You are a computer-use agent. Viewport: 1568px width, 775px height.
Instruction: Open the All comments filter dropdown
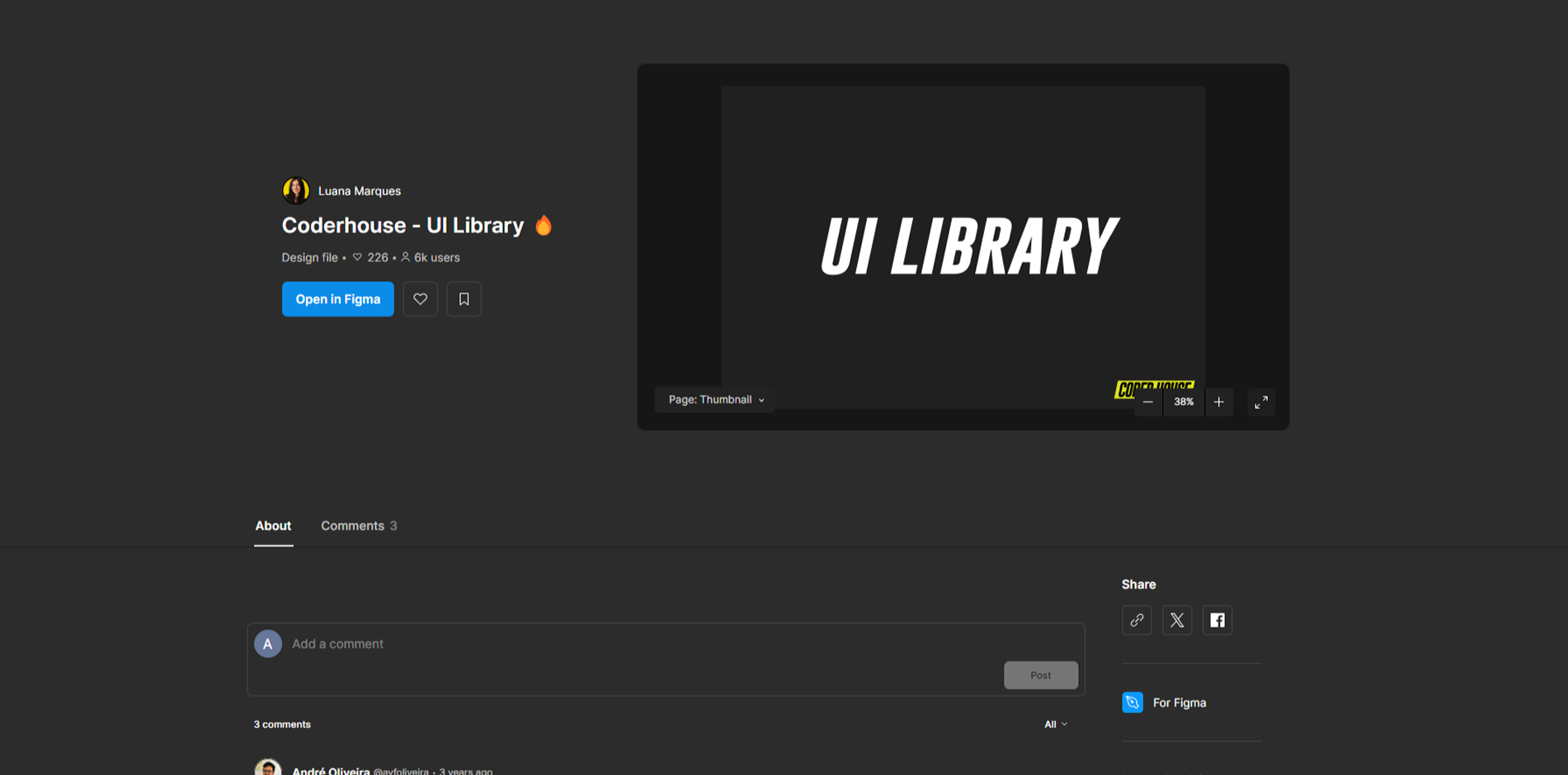point(1056,725)
